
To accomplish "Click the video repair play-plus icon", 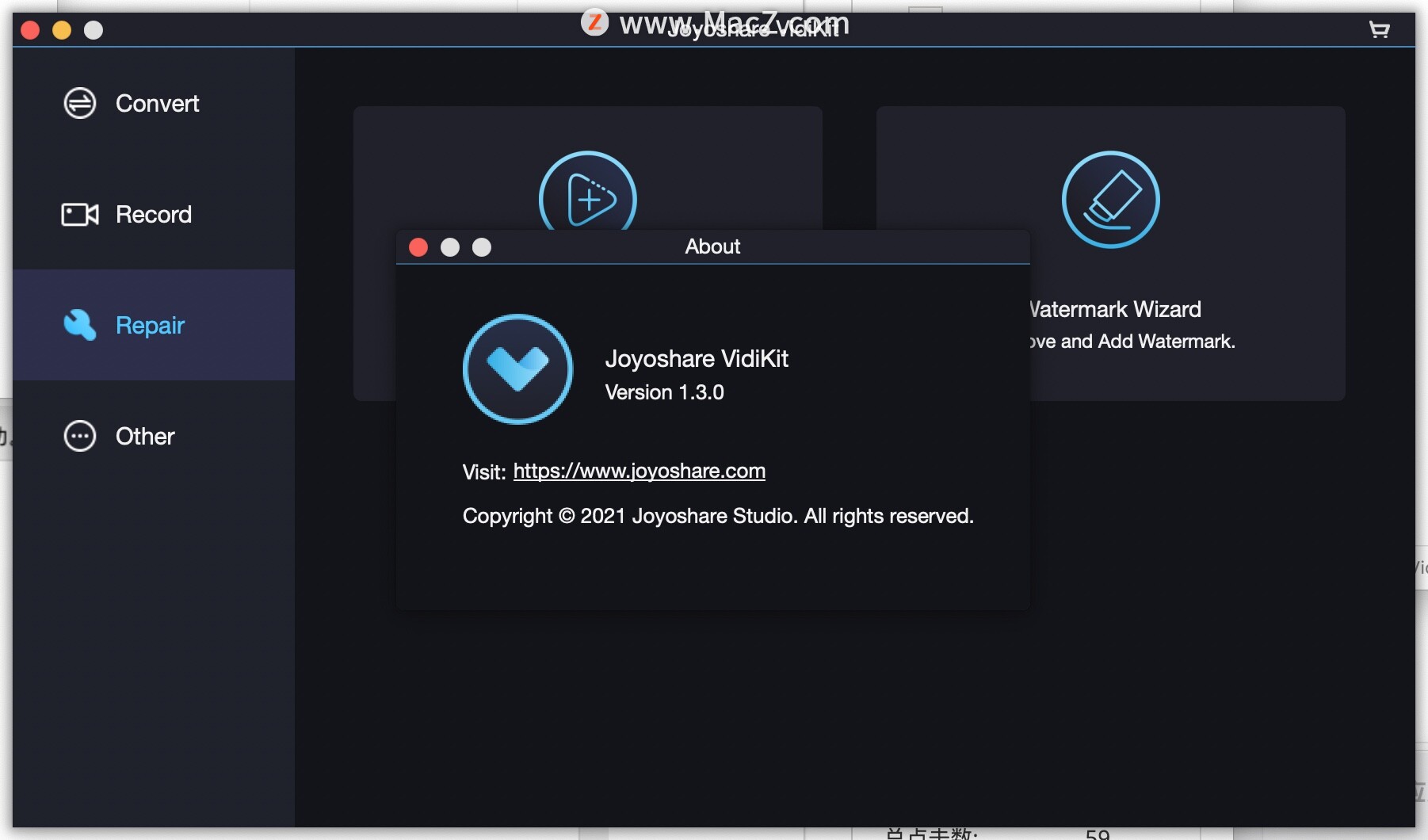I will 588,192.
